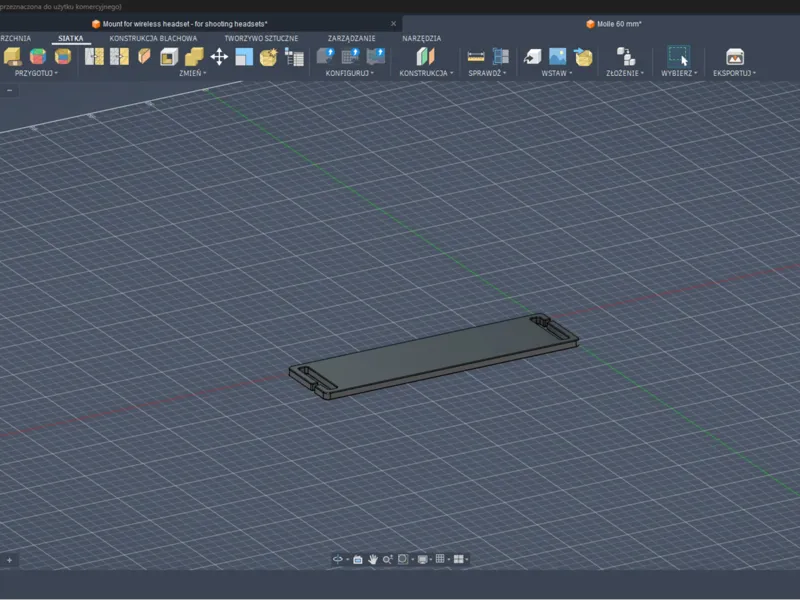800x600 pixels.
Task: Click the Insert image (canvas) icon
Action: (557, 56)
